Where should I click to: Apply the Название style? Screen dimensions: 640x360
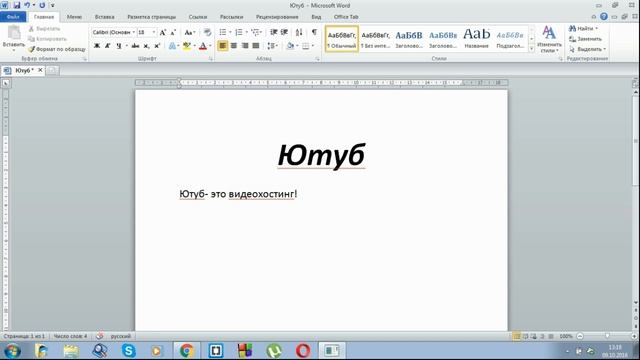tap(476, 39)
